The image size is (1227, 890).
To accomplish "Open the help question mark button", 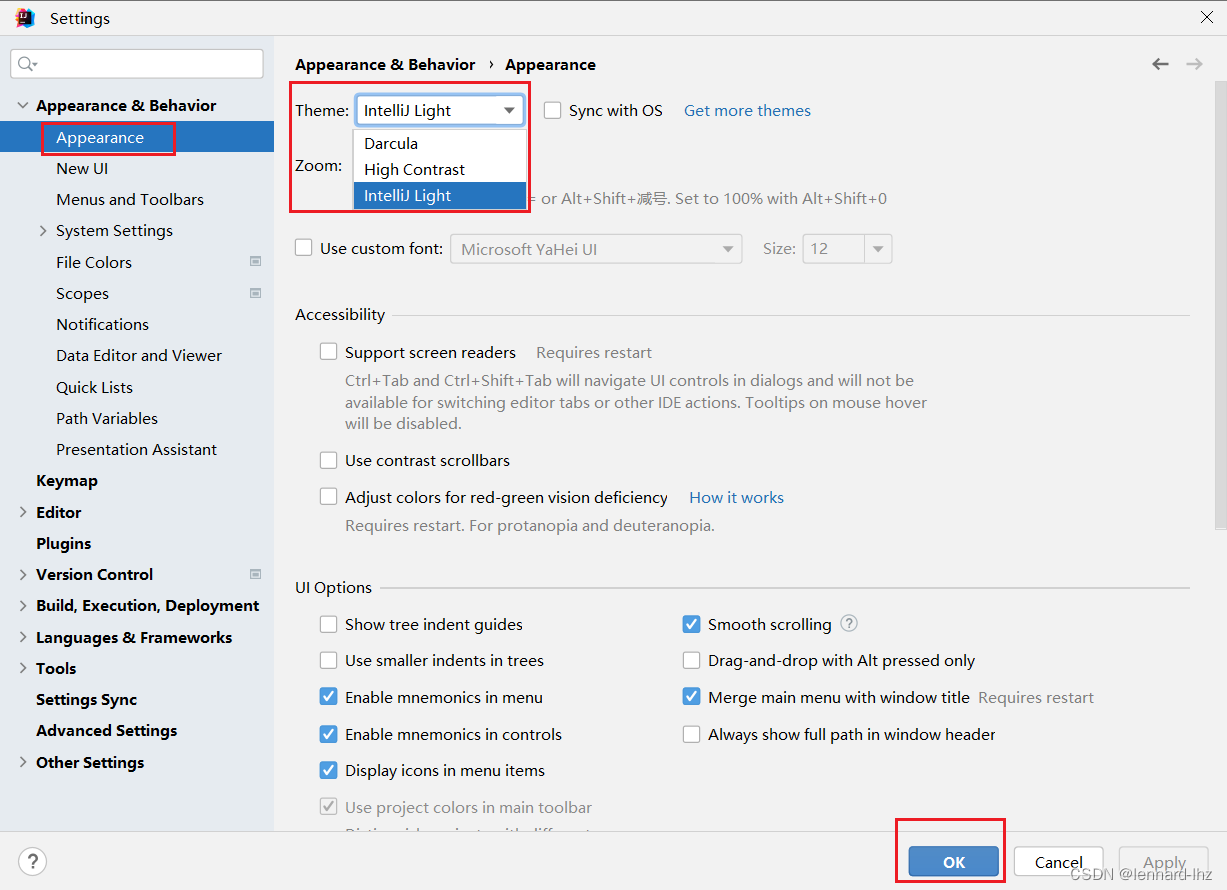I will [x=32, y=861].
